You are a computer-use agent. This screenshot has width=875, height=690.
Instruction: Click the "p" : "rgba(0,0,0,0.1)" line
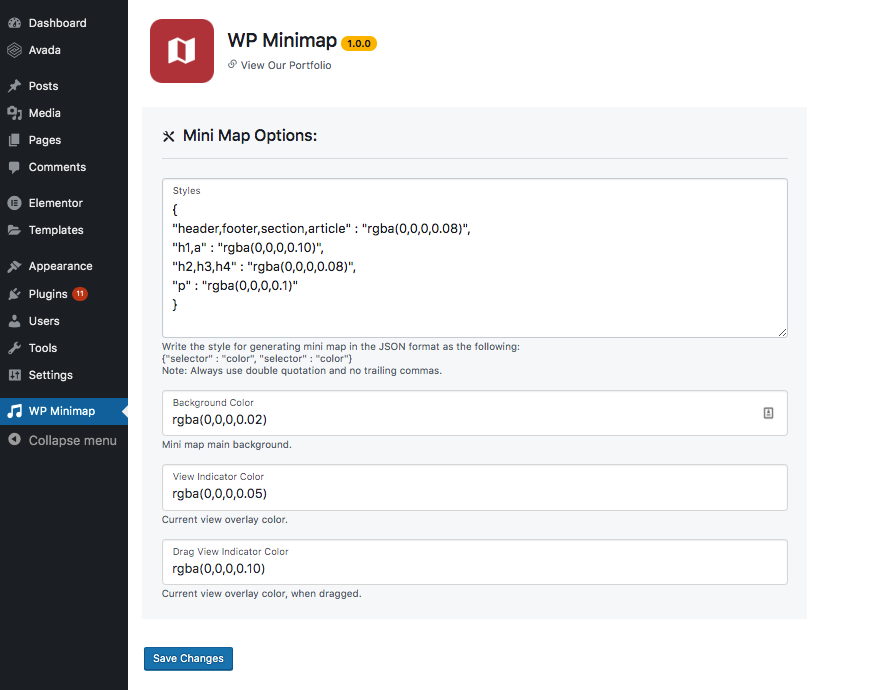[235, 286]
